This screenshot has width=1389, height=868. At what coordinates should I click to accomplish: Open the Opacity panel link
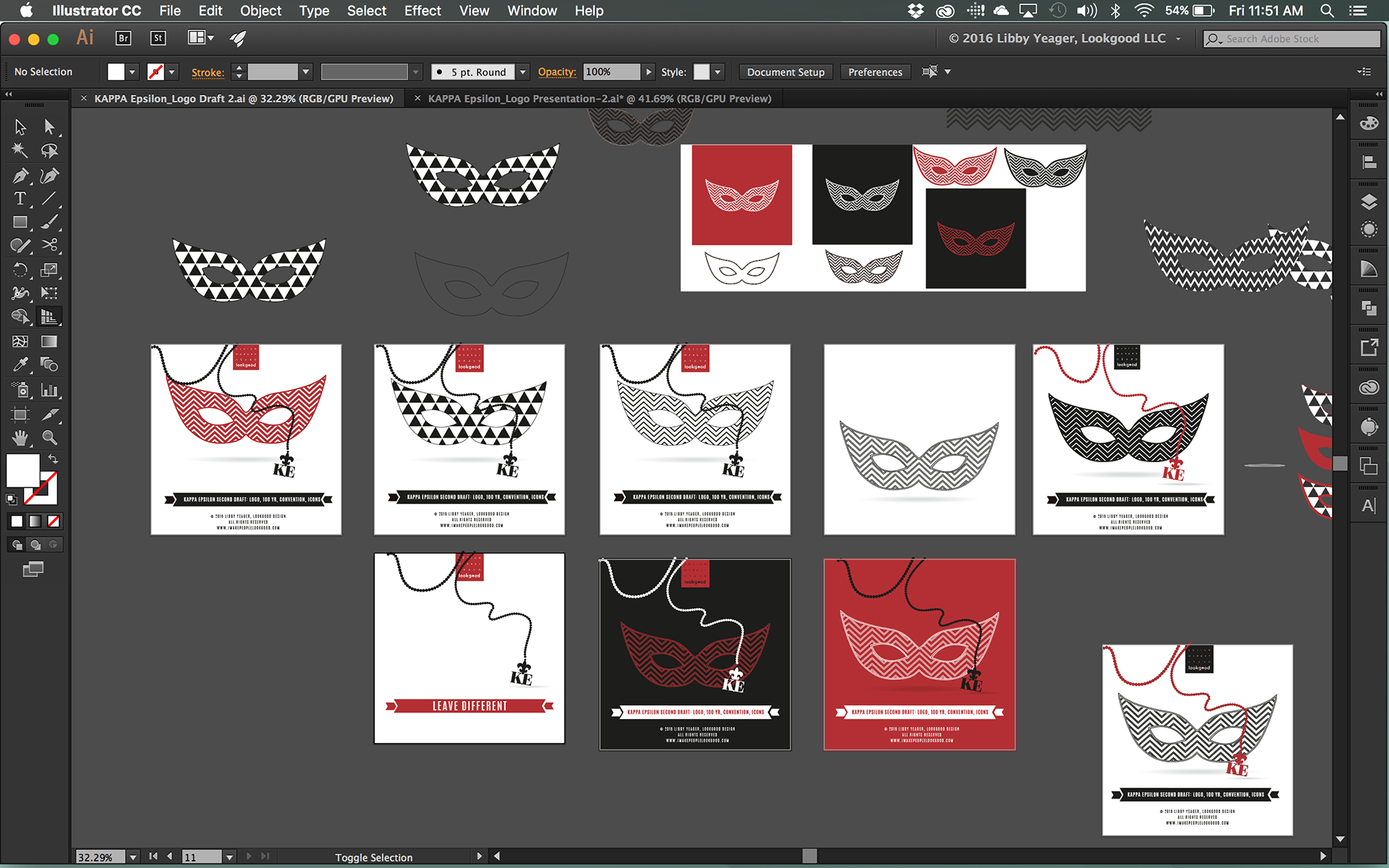click(556, 72)
